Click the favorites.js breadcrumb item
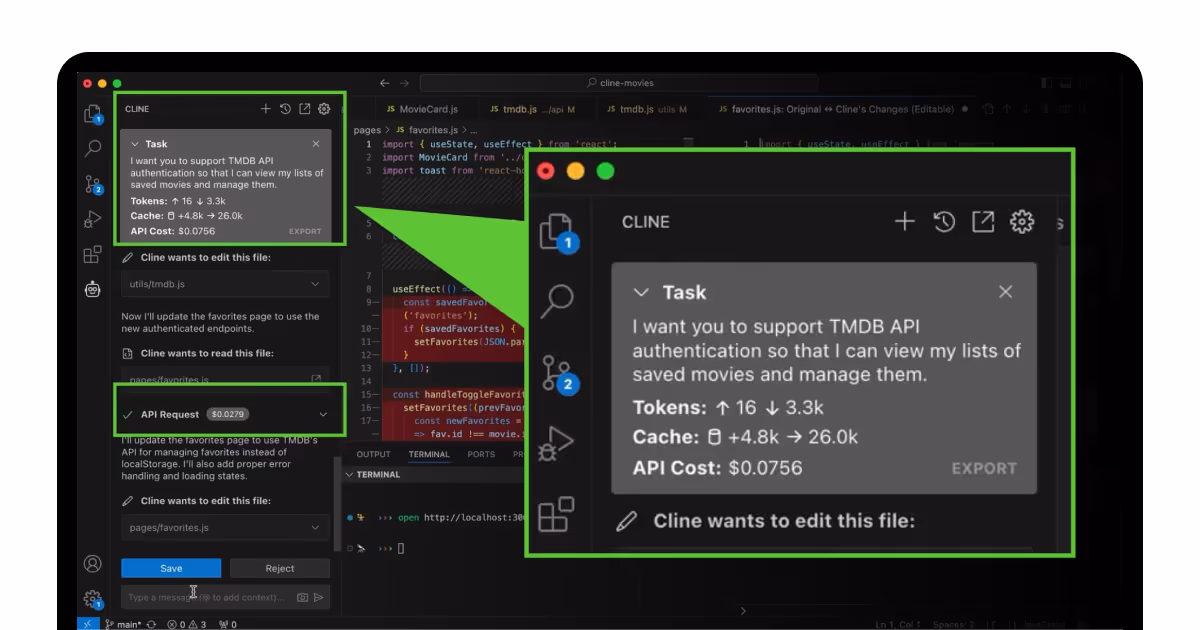The image size is (1200, 630). [426, 130]
